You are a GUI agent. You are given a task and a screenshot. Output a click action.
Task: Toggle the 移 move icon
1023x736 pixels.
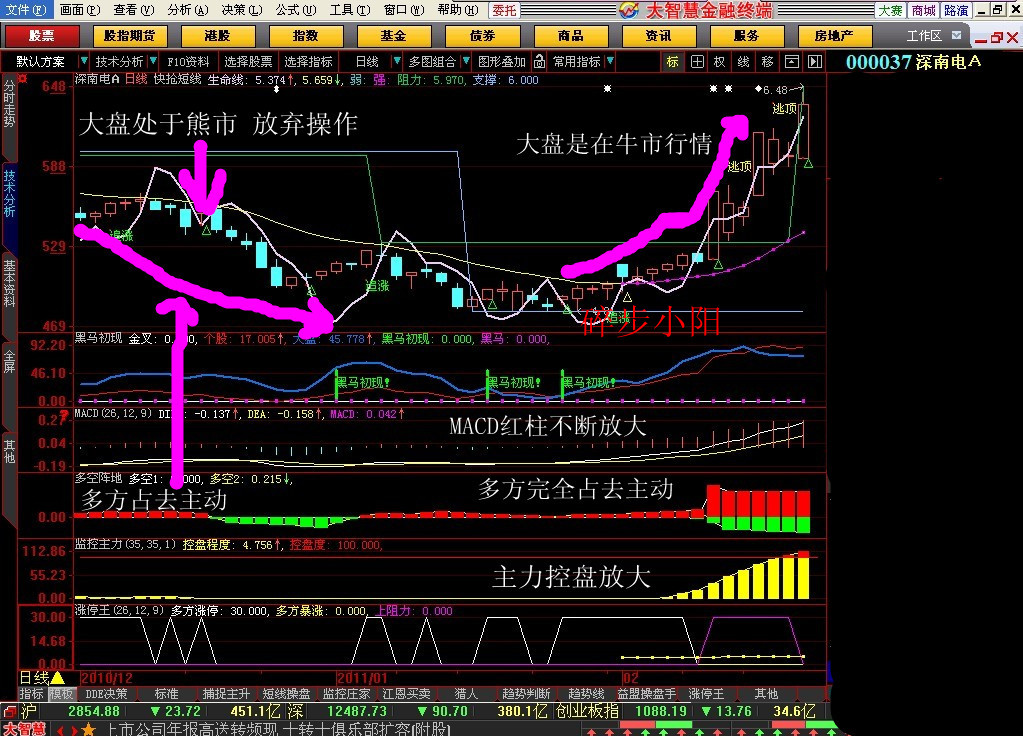point(767,61)
